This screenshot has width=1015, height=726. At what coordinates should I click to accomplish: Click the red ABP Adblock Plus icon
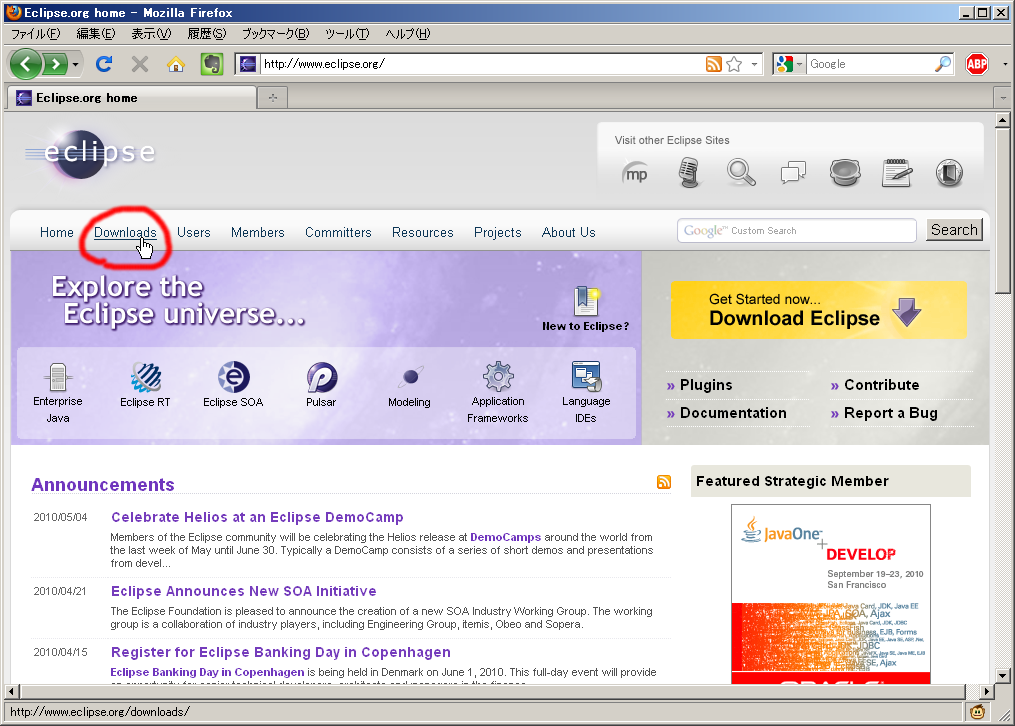(x=977, y=63)
